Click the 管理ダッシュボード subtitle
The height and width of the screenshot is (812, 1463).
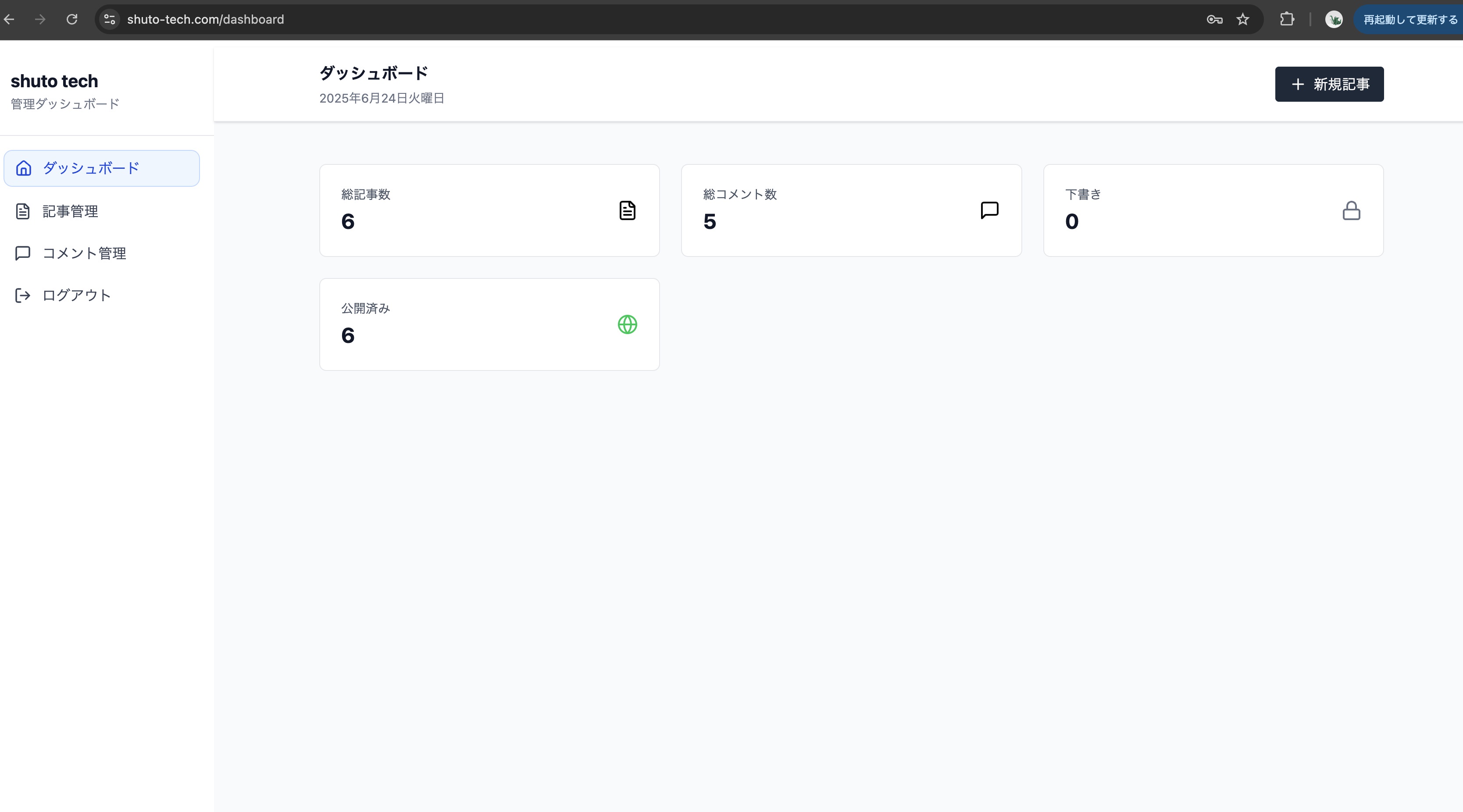tap(65, 104)
